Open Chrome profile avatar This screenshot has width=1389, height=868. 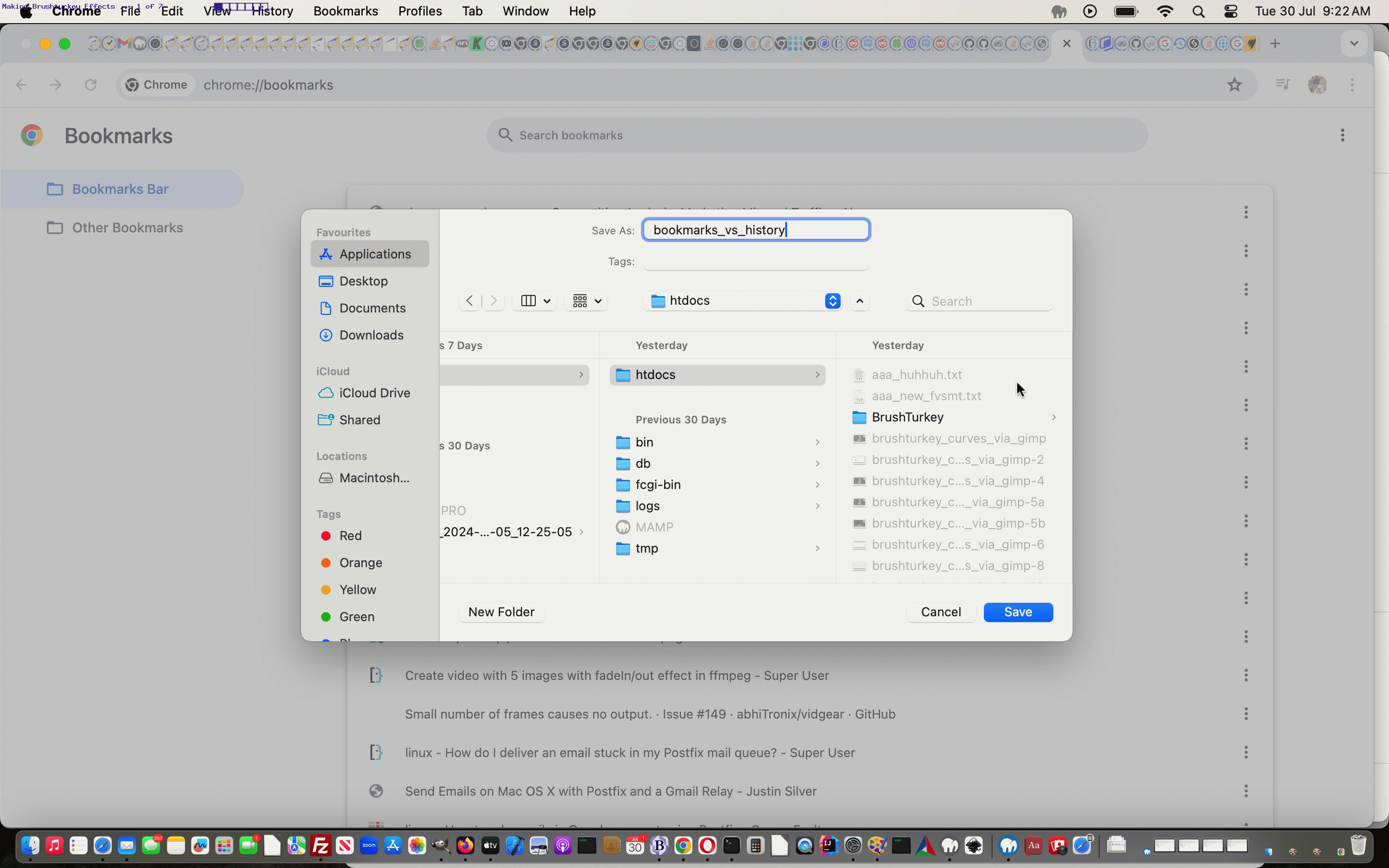(x=1317, y=85)
